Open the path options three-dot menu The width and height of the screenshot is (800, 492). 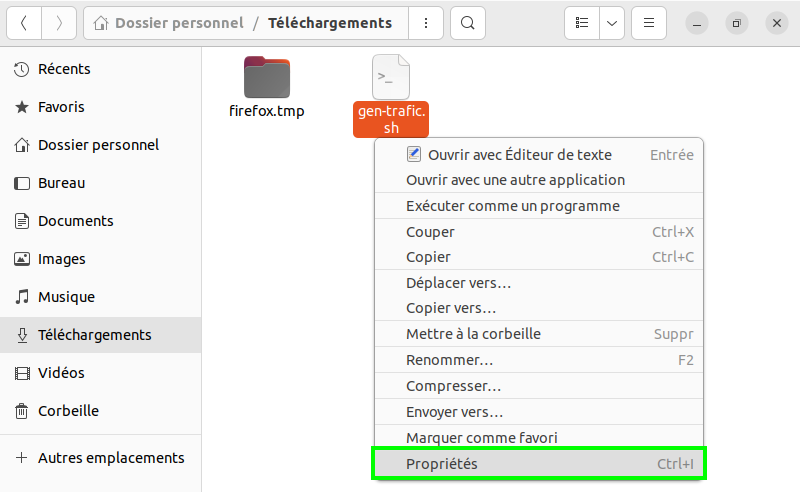click(426, 23)
